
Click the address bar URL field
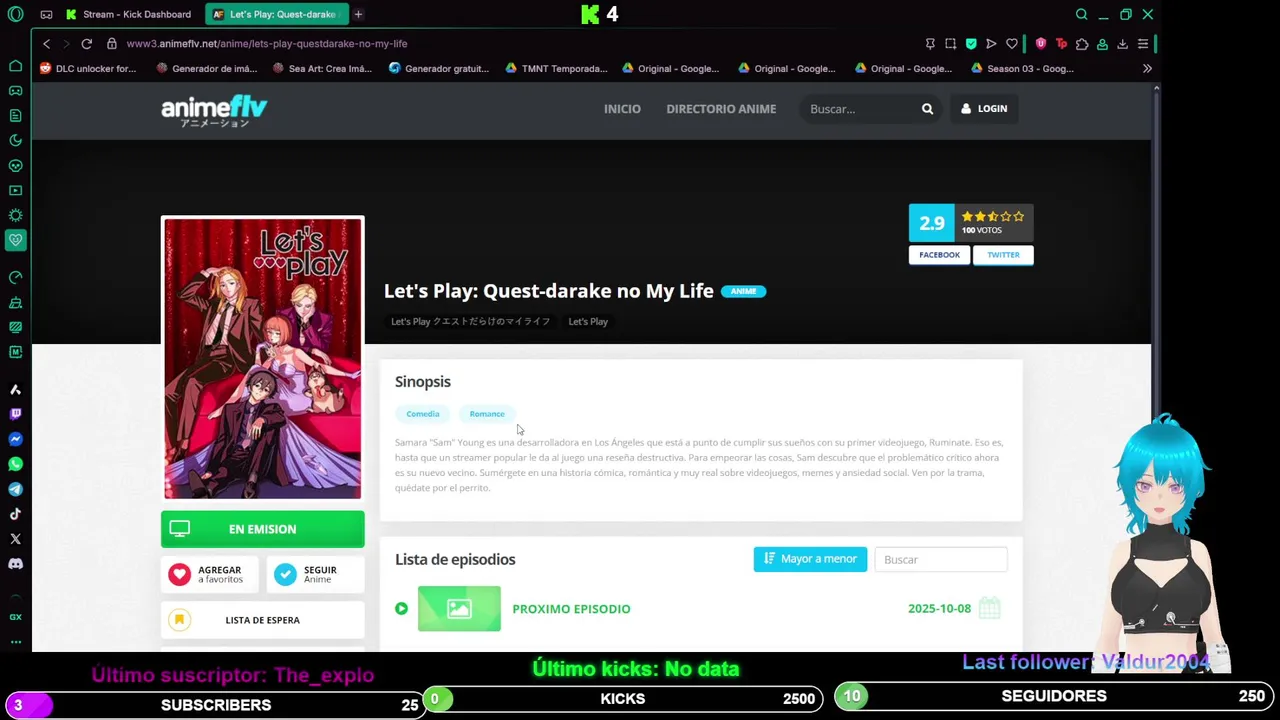510,44
